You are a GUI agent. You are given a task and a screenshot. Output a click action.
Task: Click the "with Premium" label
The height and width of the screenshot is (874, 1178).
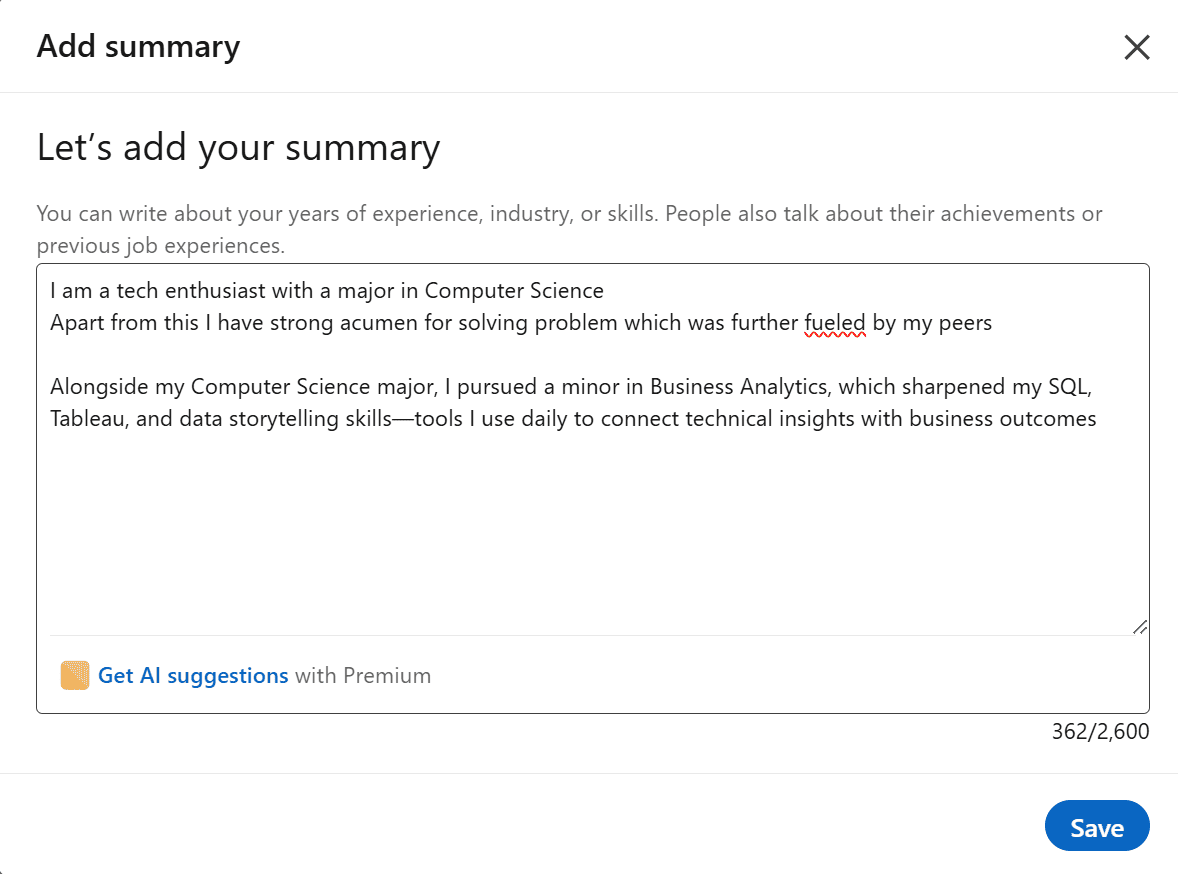(363, 676)
